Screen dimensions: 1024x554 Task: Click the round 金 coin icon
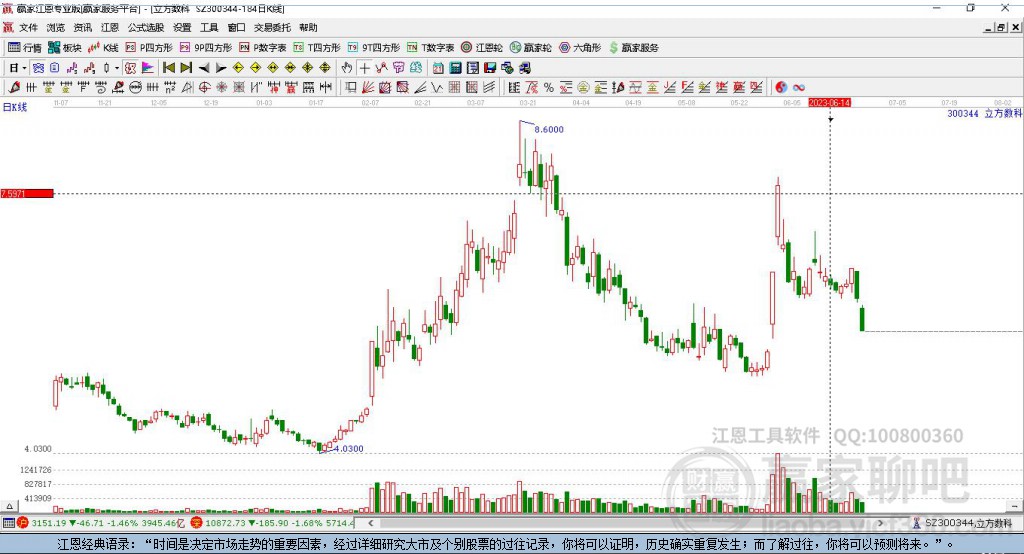[x=583, y=87]
